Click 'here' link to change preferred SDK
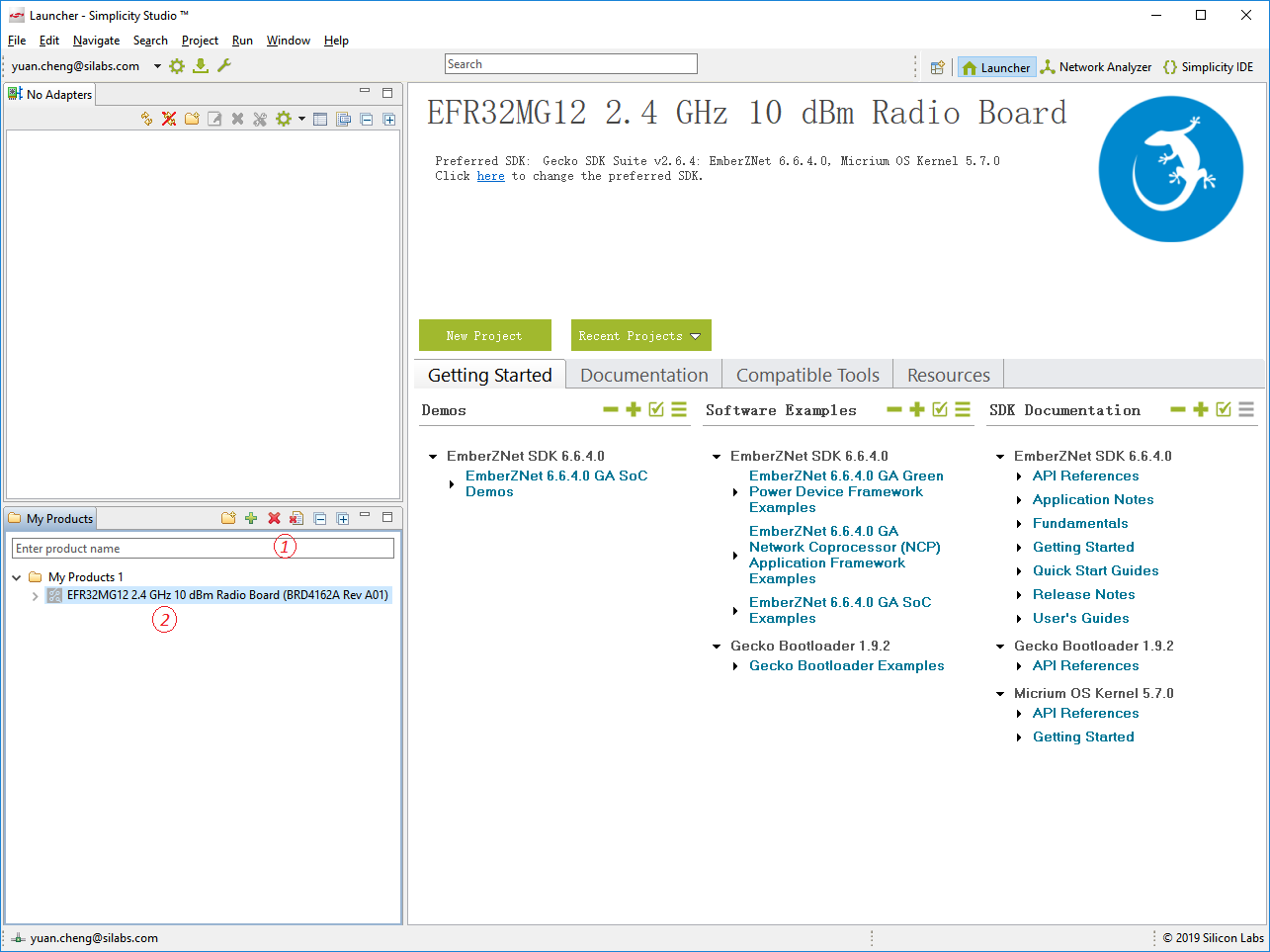Image resolution: width=1270 pixels, height=952 pixels. 490,176
